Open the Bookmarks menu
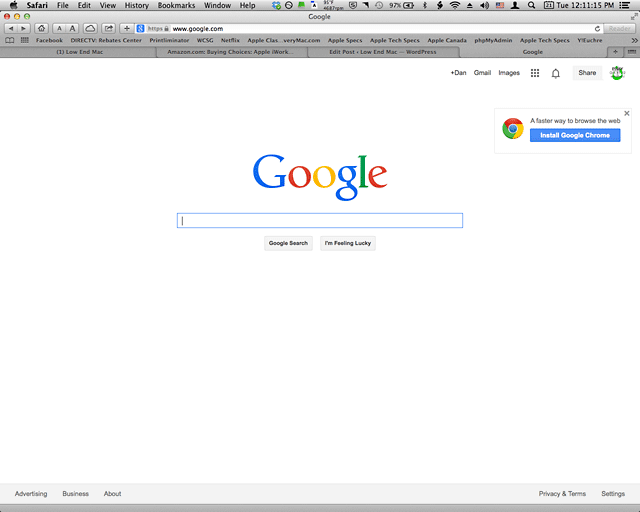Screen dimensions: 640x512 pyautogui.click(x=176, y=5)
